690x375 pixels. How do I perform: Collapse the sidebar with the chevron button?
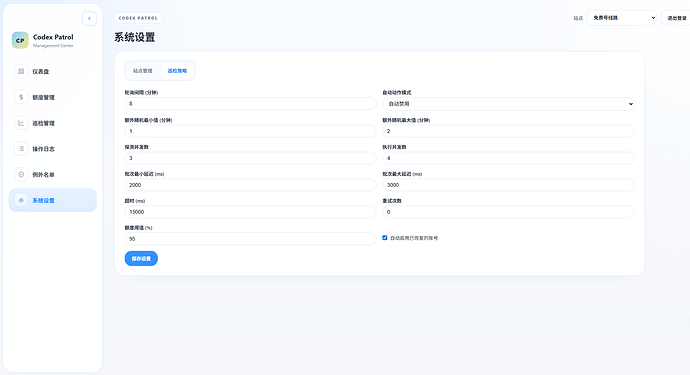coord(89,18)
